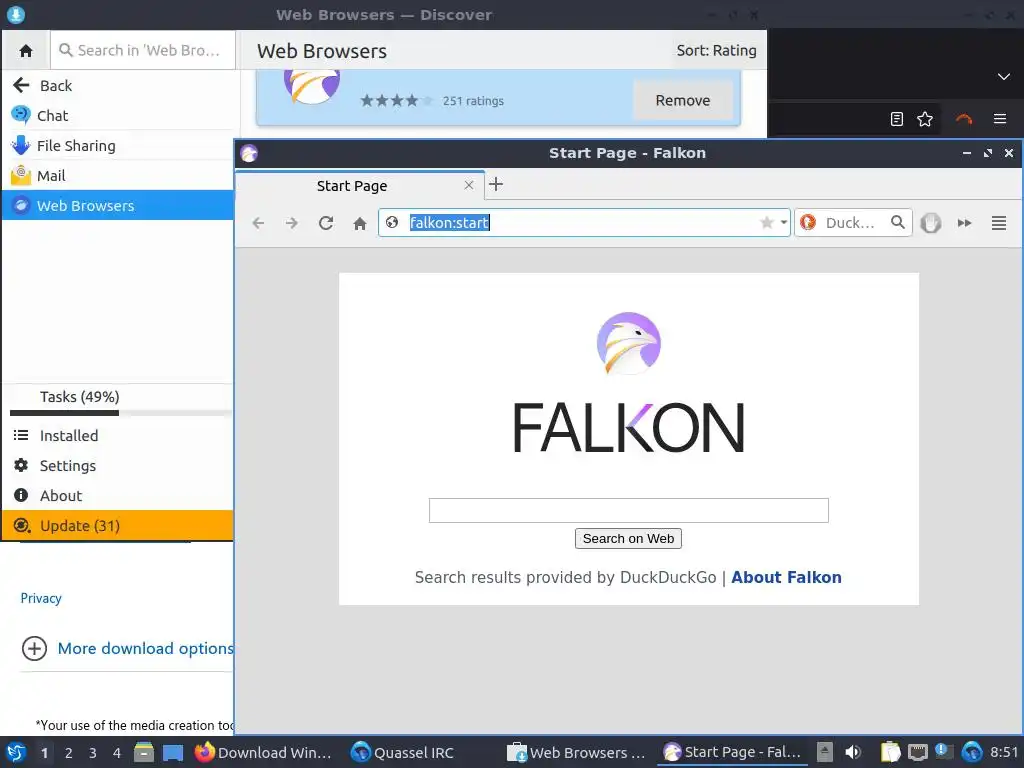Open the network tray icon

(x=918, y=753)
